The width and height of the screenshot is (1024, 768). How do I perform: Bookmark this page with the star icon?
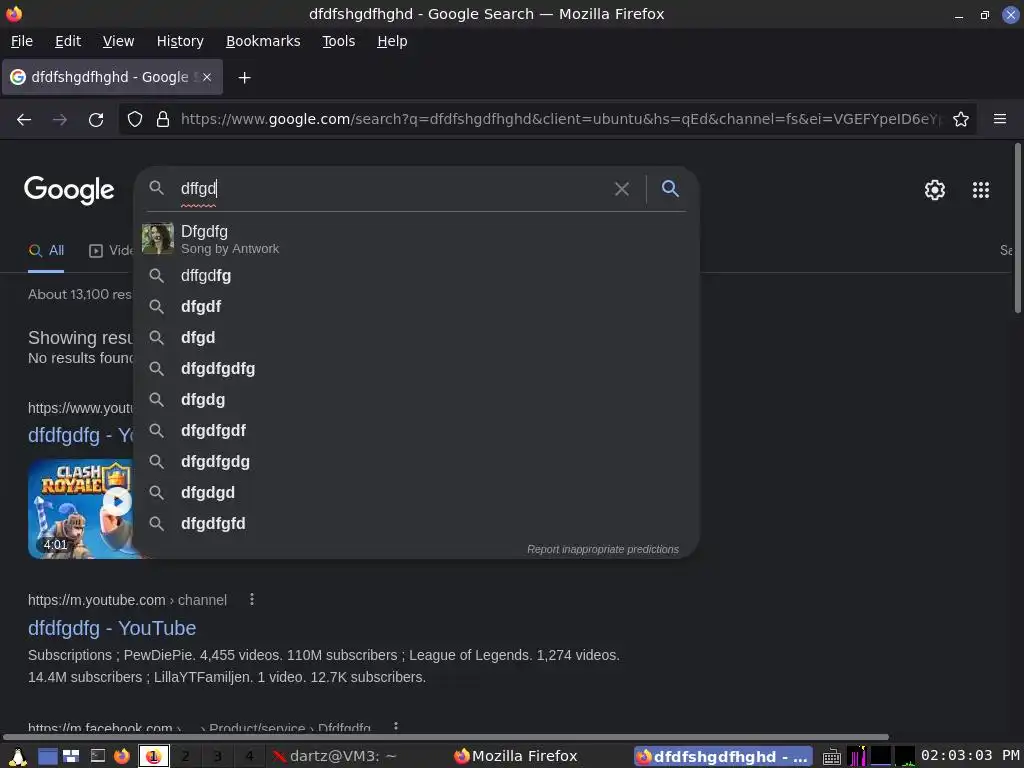click(961, 119)
